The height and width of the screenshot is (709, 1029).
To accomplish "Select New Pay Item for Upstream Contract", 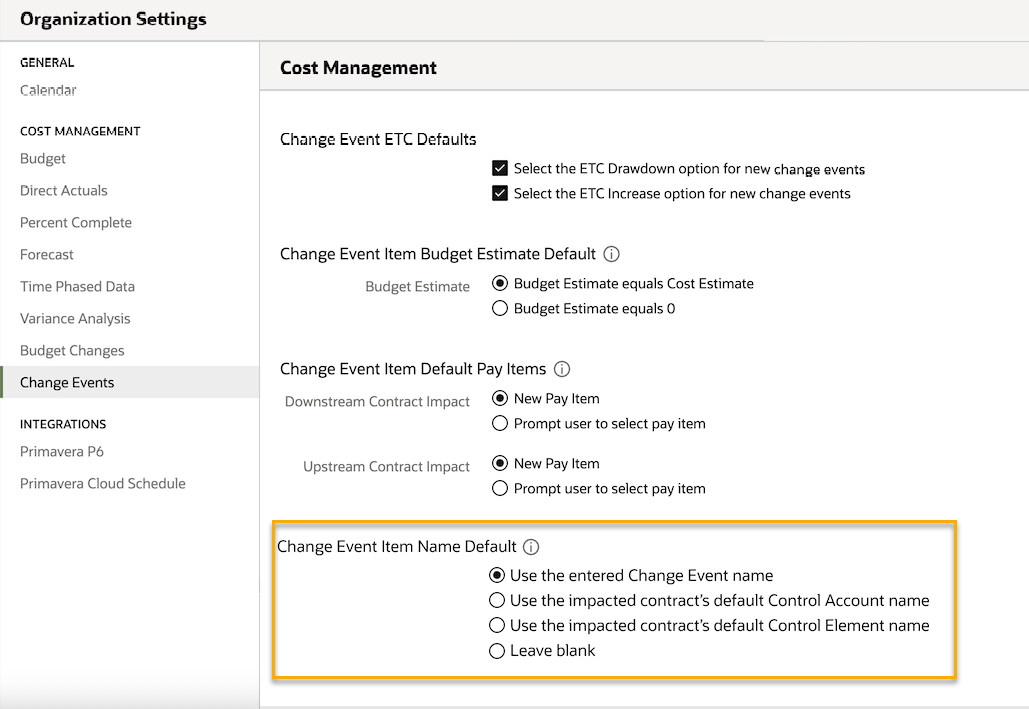I will click(501, 464).
